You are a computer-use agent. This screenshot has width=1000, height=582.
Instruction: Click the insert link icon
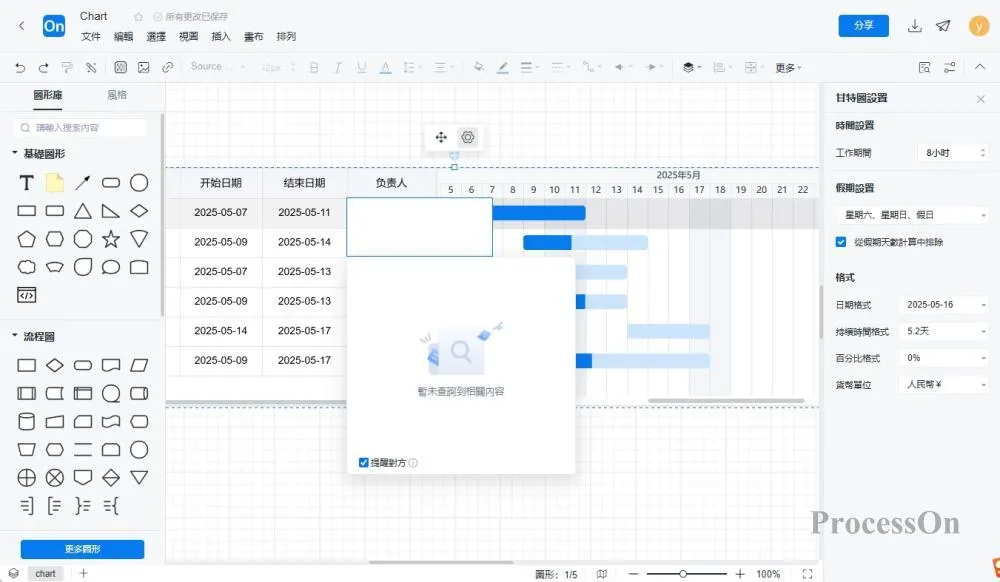click(x=167, y=67)
